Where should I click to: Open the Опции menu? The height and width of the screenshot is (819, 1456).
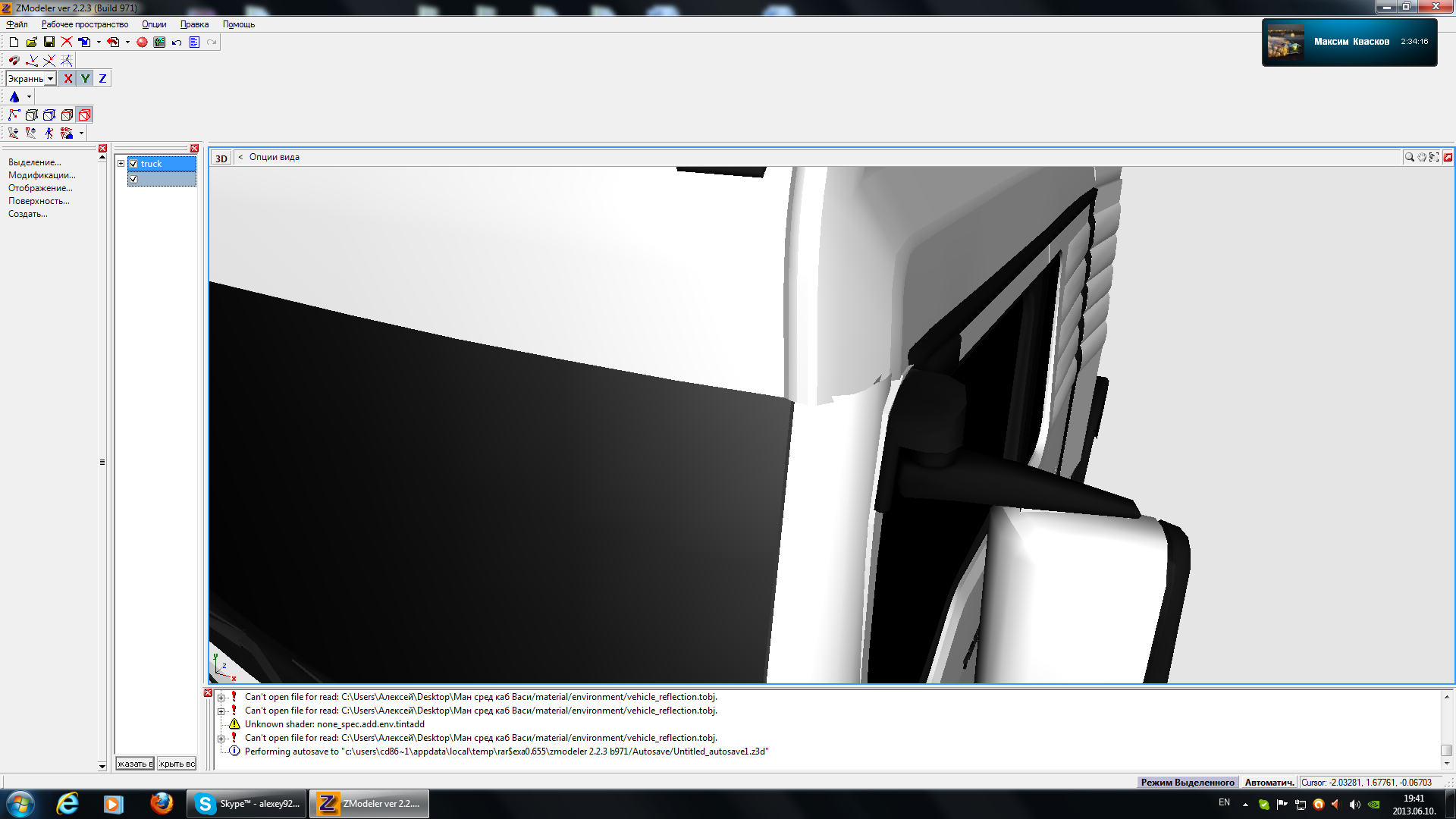pos(154,24)
